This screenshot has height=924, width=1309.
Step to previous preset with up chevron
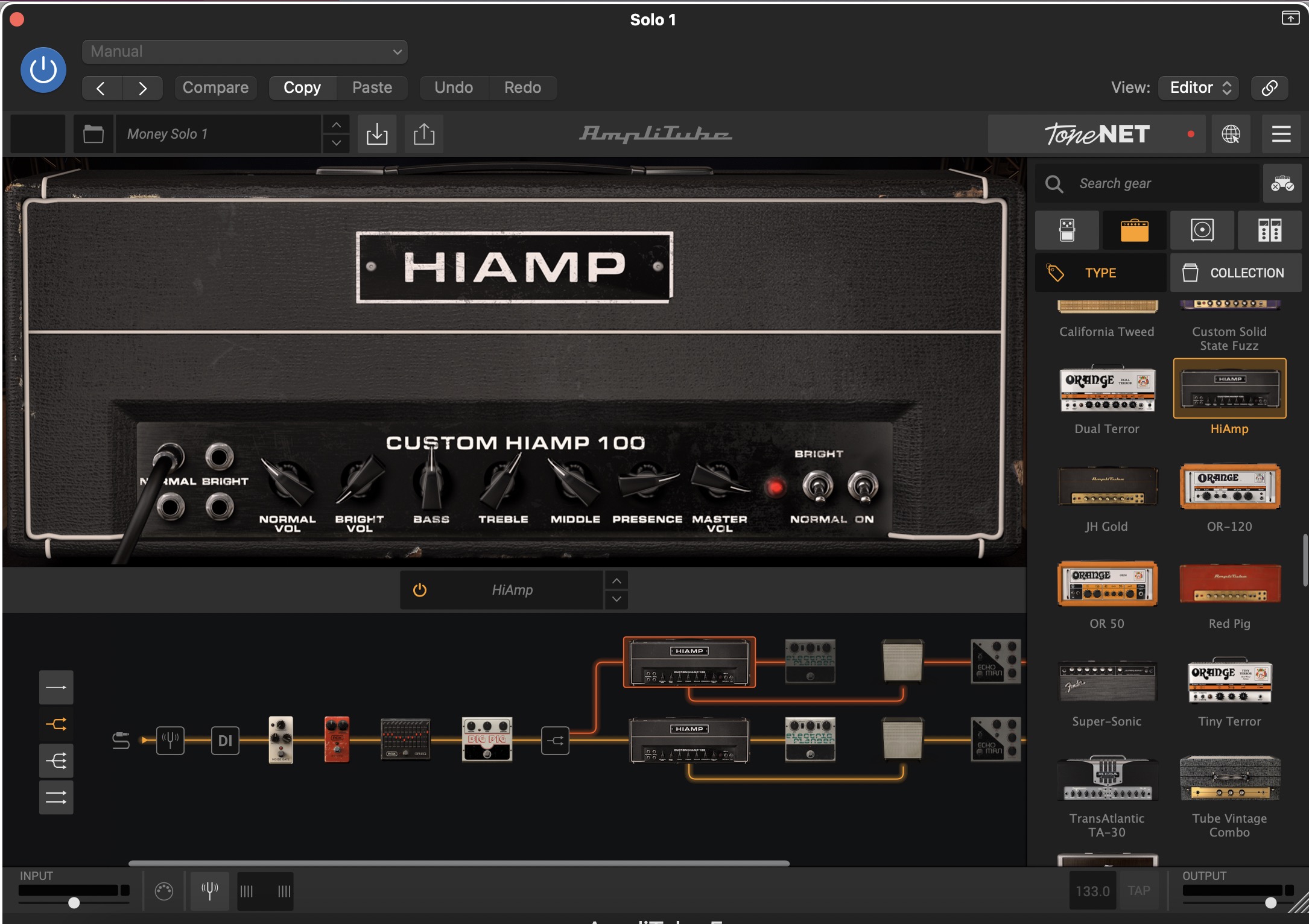coord(336,125)
